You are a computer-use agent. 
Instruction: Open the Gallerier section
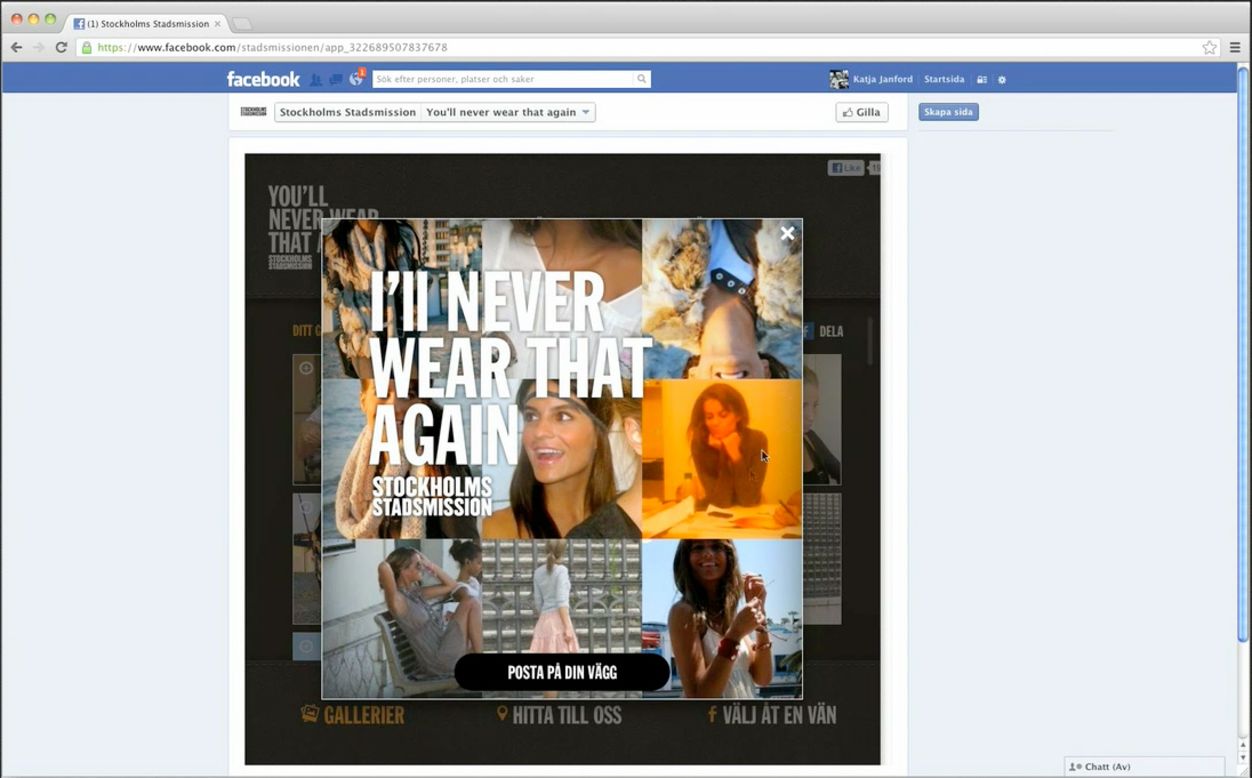tap(353, 715)
